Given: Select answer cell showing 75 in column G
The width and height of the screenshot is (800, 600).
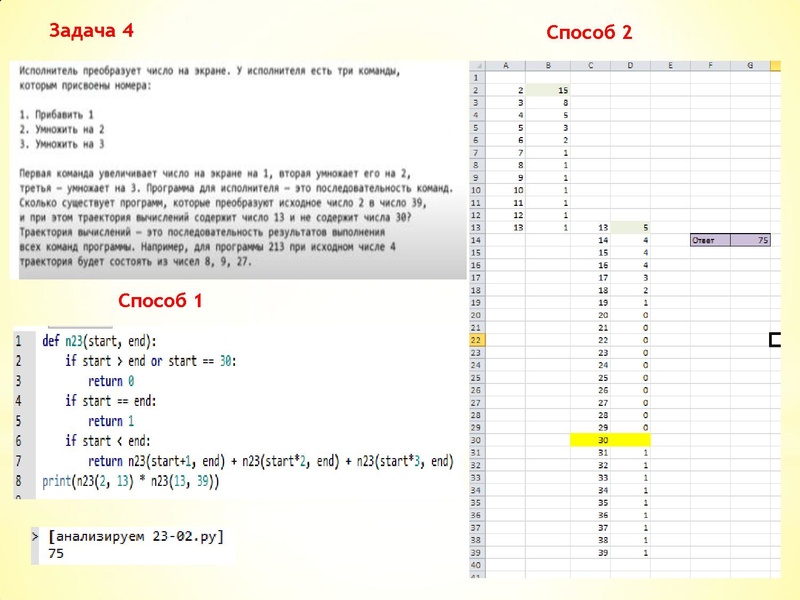Looking at the screenshot, I should click(750, 240).
